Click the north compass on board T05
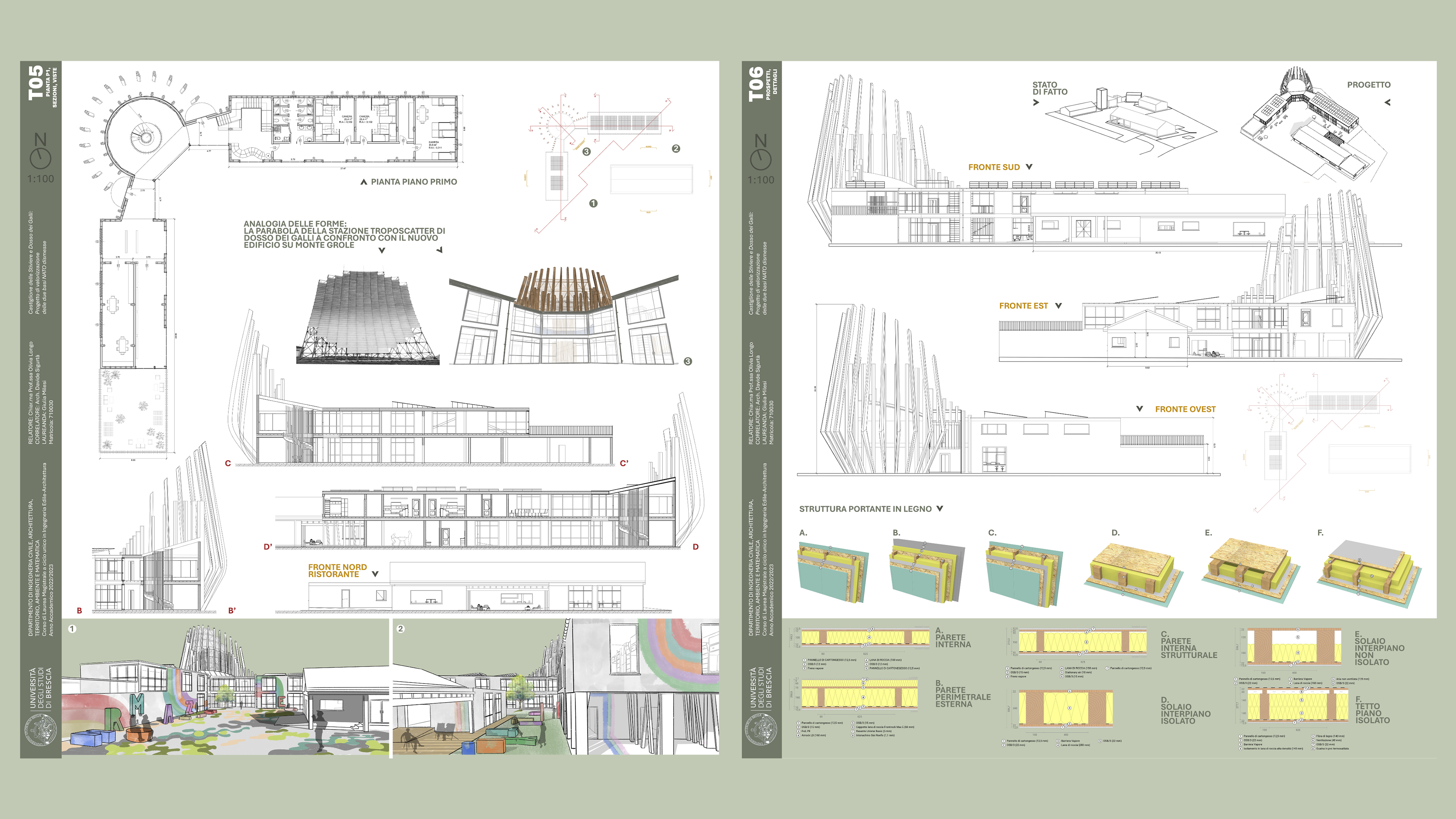Image resolution: width=1456 pixels, height=819 pixels. (40, 157)
